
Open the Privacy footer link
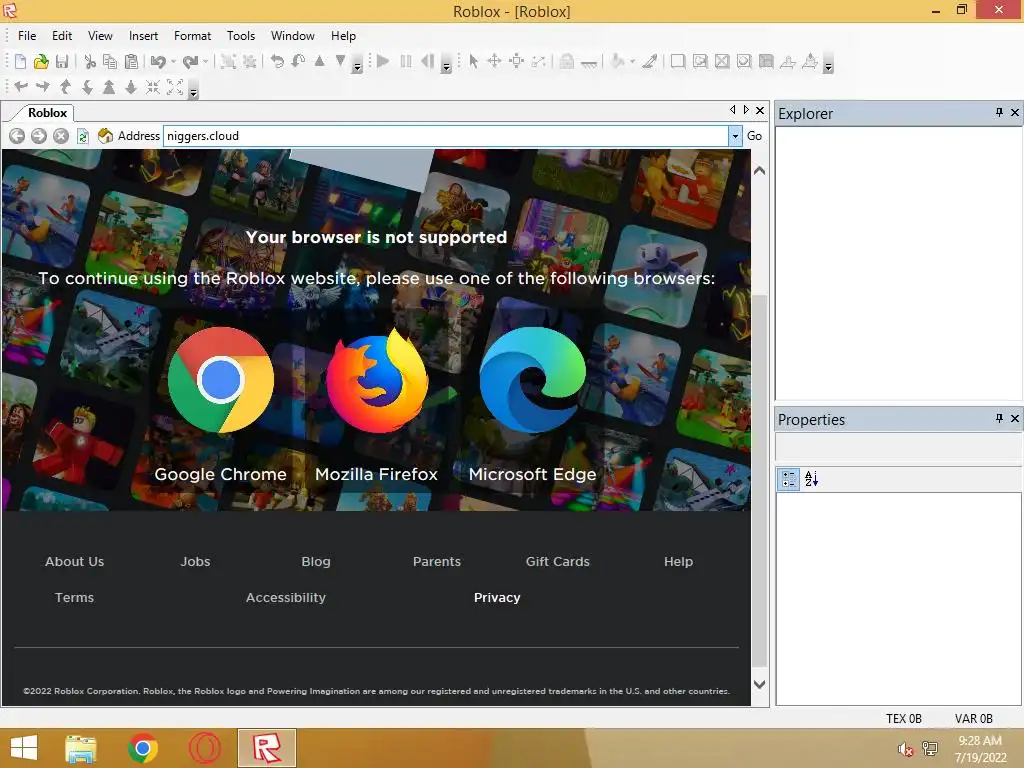tap(497, 598)
